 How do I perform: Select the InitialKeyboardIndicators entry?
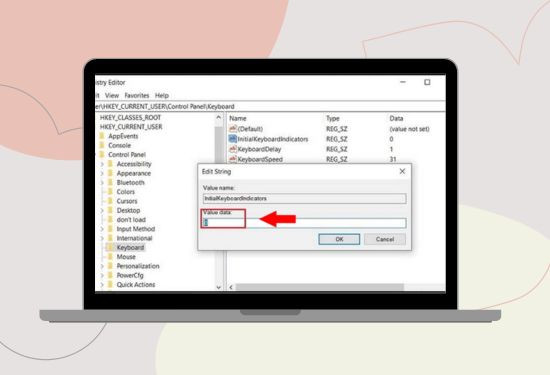273,139
